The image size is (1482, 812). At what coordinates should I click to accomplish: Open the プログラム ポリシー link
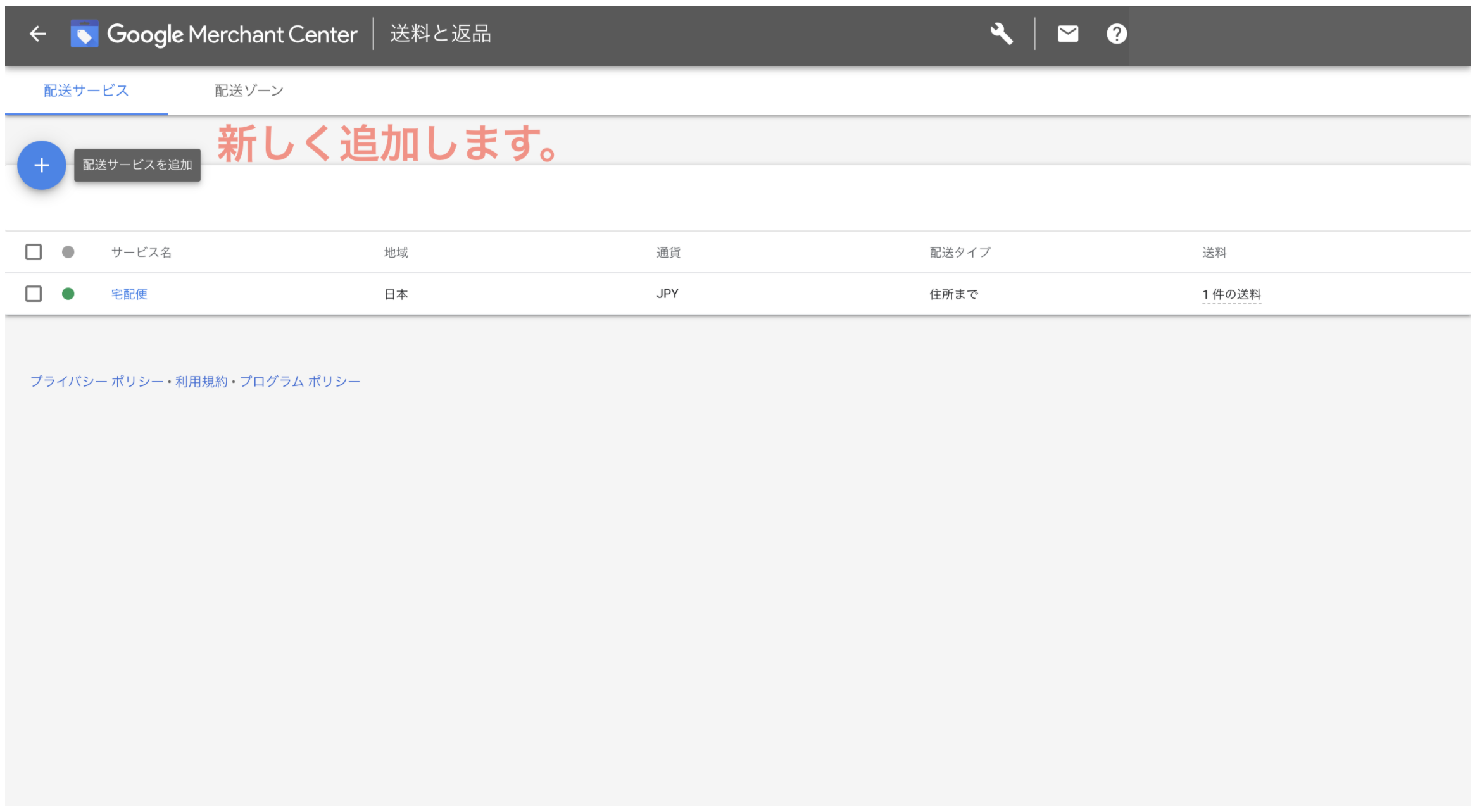pyautogui.click(x=299, y=380)
